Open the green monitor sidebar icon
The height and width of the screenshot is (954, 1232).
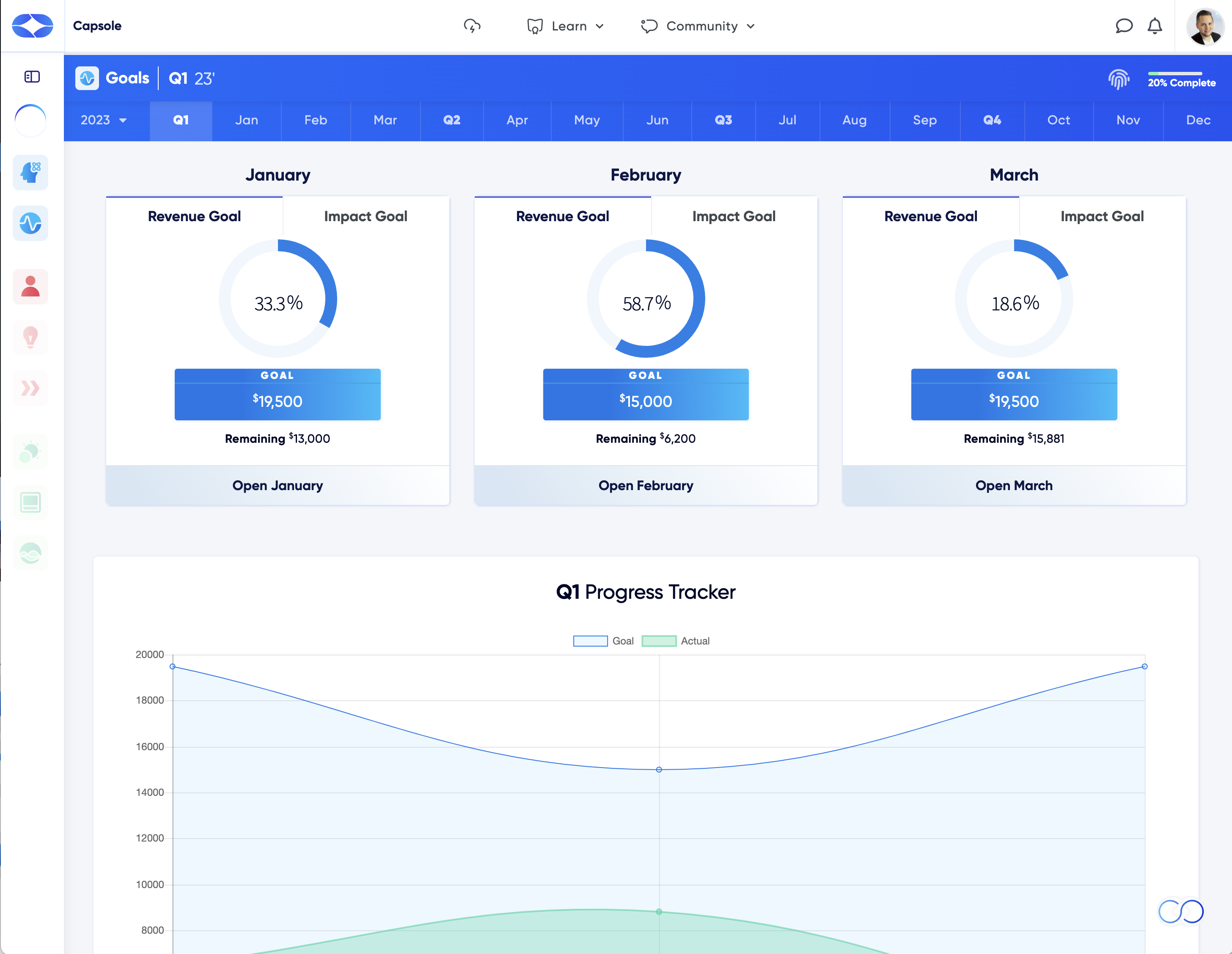(30, 502)
